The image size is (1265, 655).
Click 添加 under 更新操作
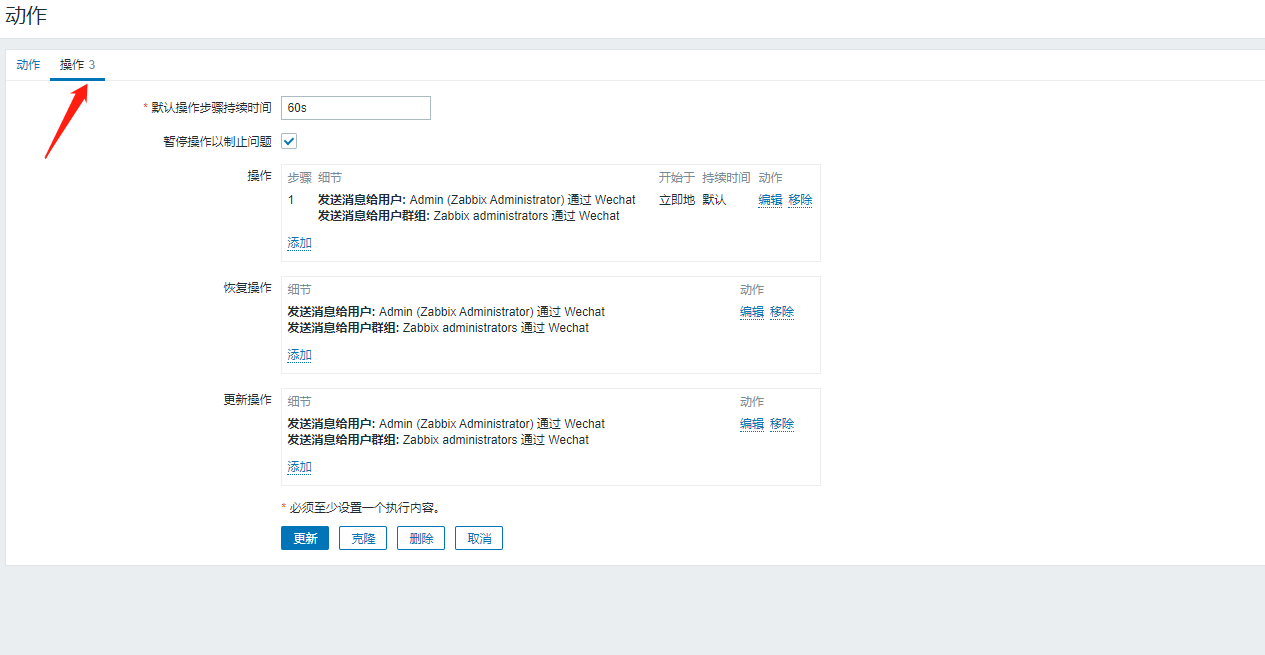(x=299, y=467)
